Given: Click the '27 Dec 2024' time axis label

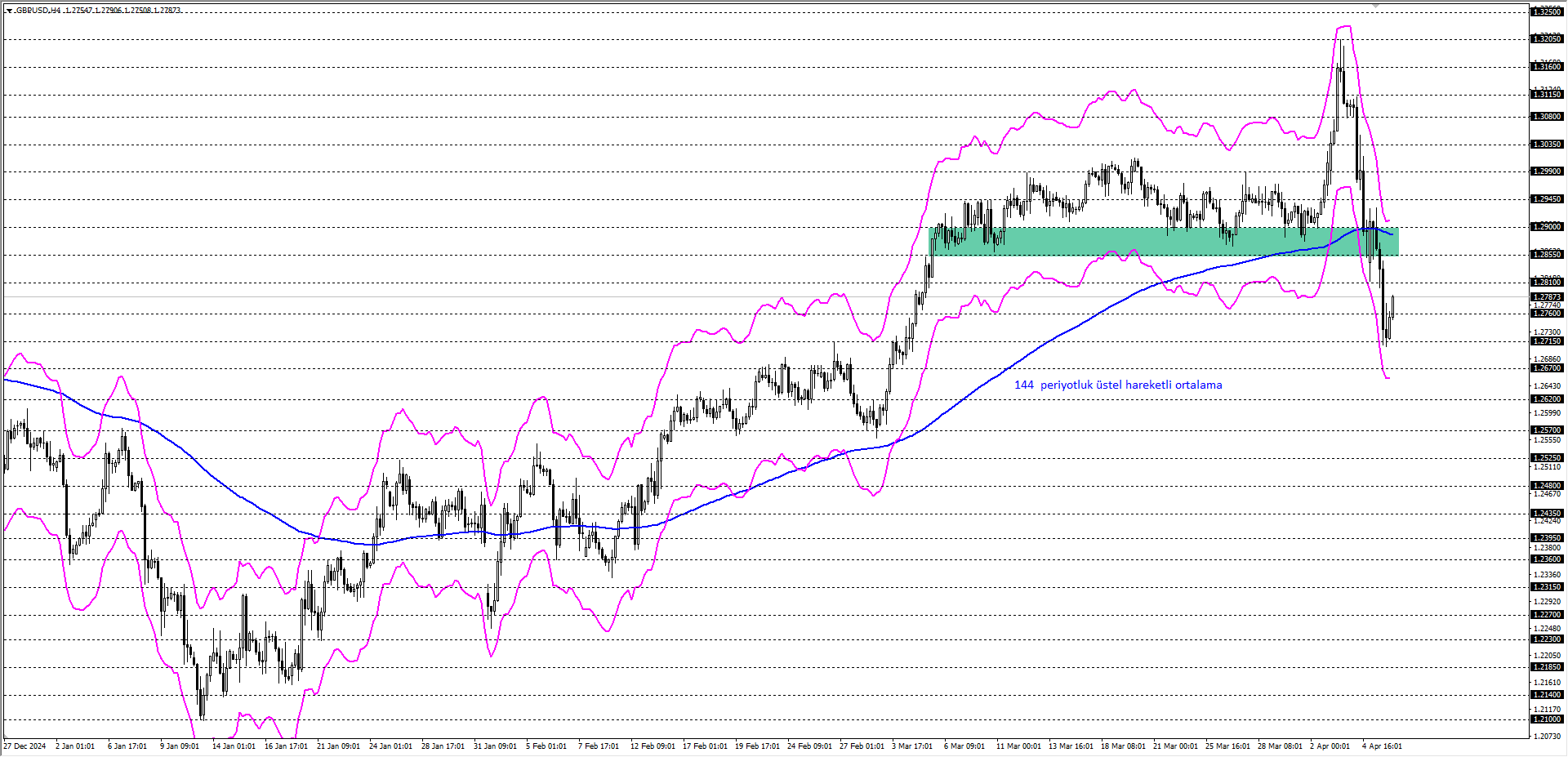Looking at the screenshot, I should coord(24,746).
